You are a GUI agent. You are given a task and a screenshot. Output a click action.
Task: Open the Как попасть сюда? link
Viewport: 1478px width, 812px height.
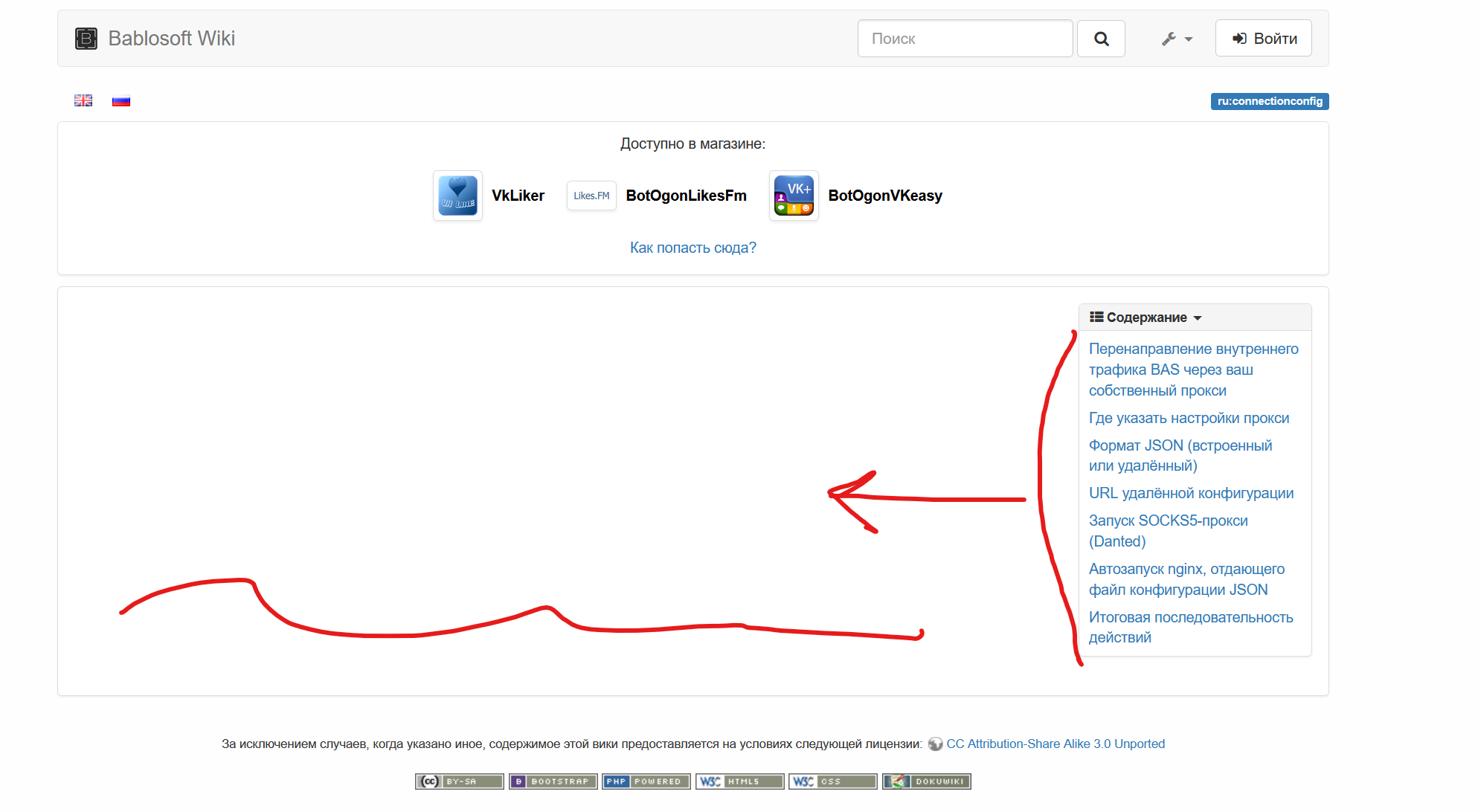(x=693, y=248)
